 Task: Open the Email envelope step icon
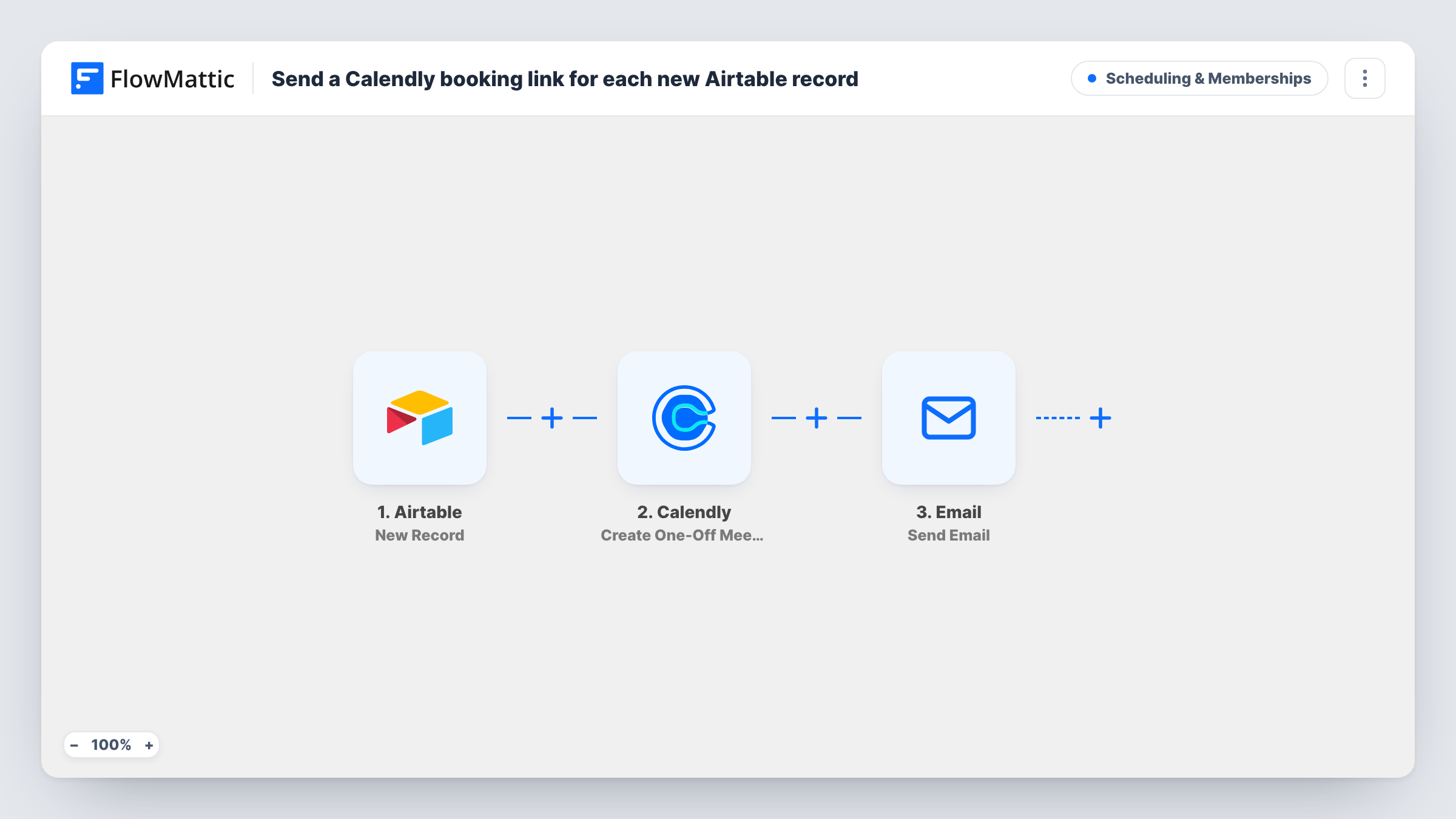click(x=948, y=418)
